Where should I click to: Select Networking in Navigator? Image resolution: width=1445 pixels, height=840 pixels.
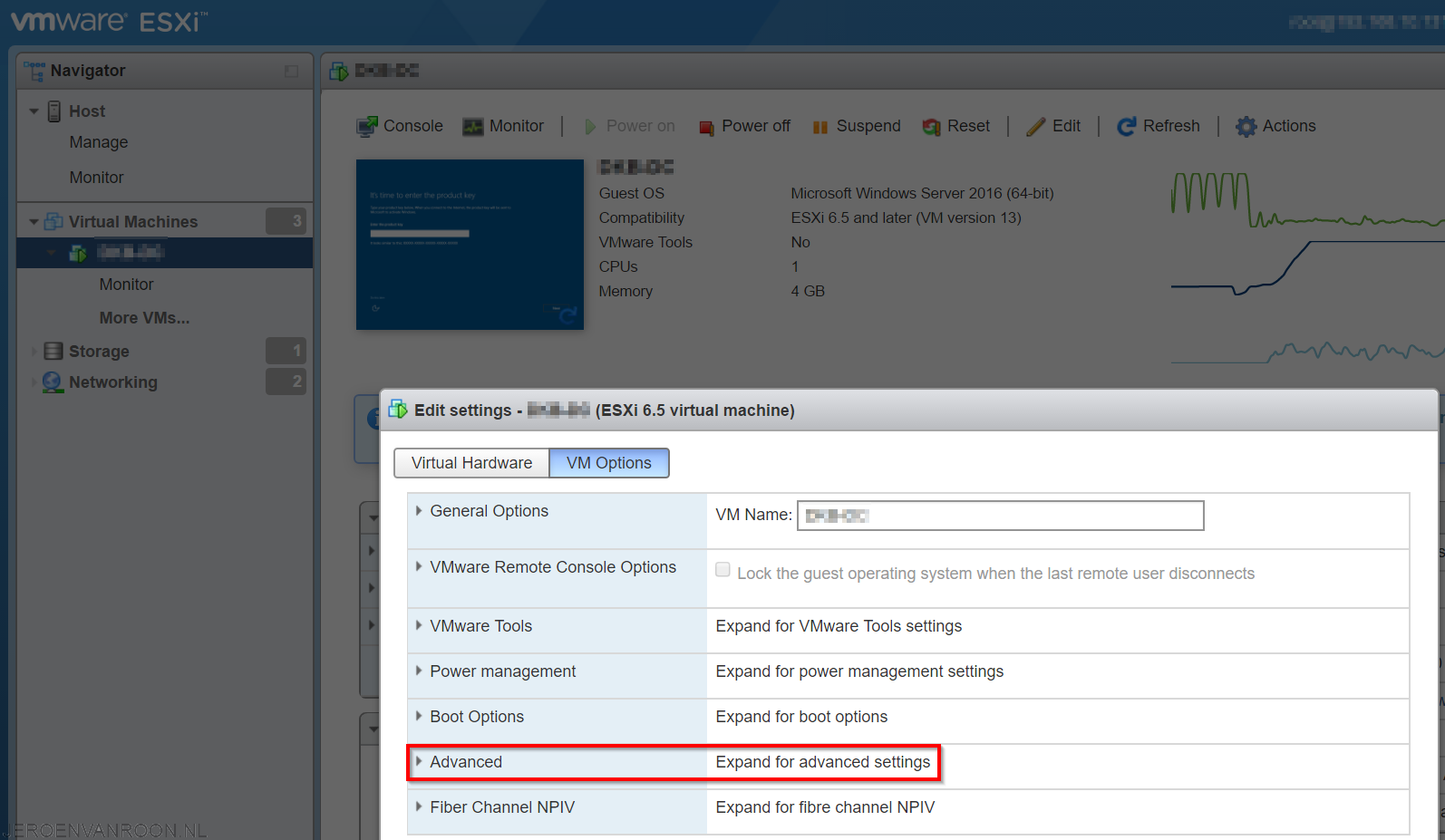point(113,382)
